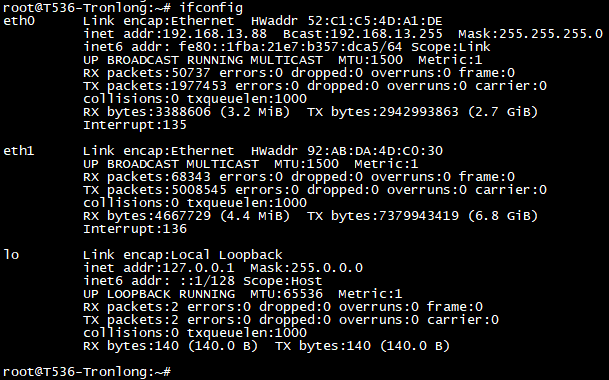Click the lo interface name
Screen dimensions: 609x380
pos(11,254)
